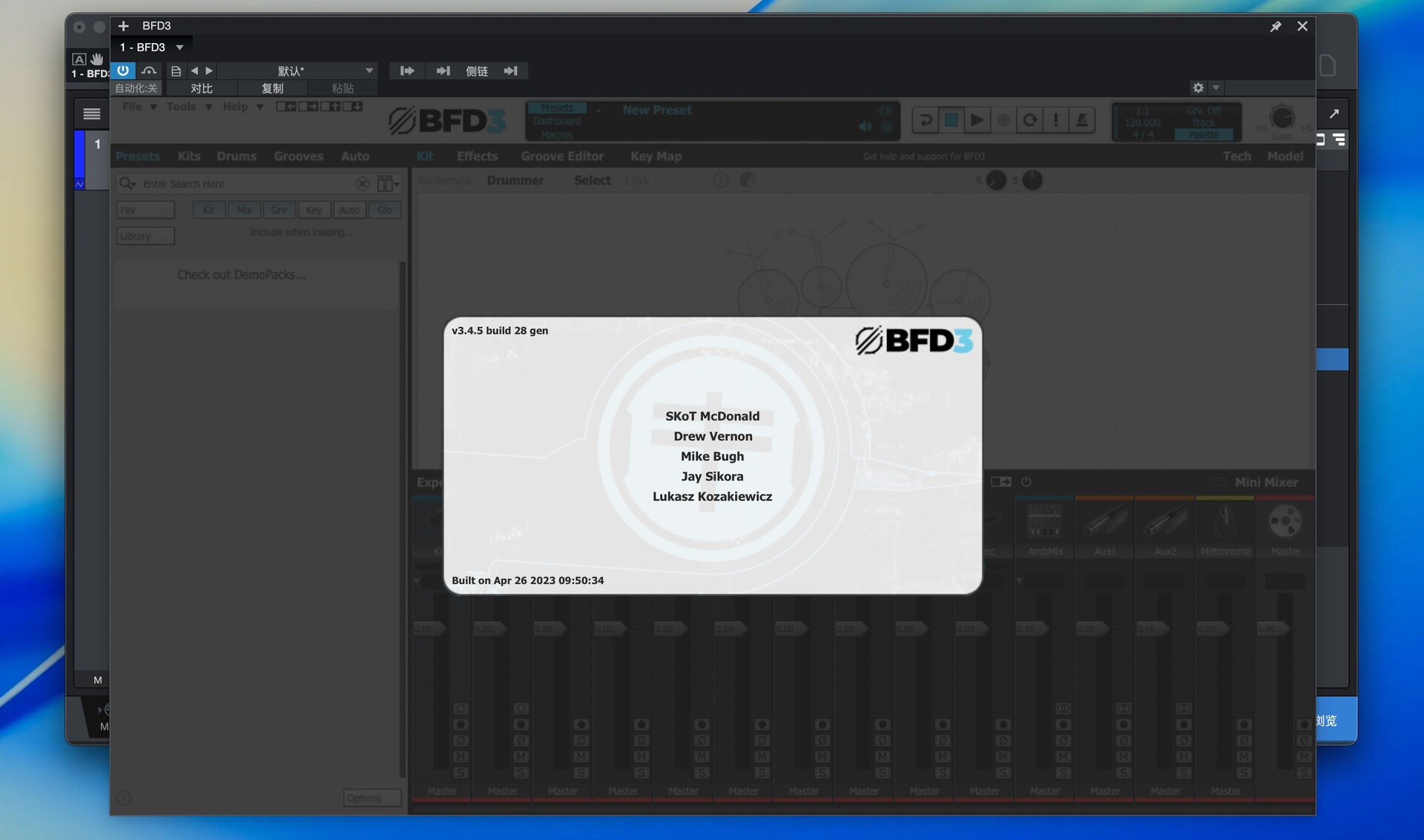Open browser layout view dropdown

[x=388, y=184]
